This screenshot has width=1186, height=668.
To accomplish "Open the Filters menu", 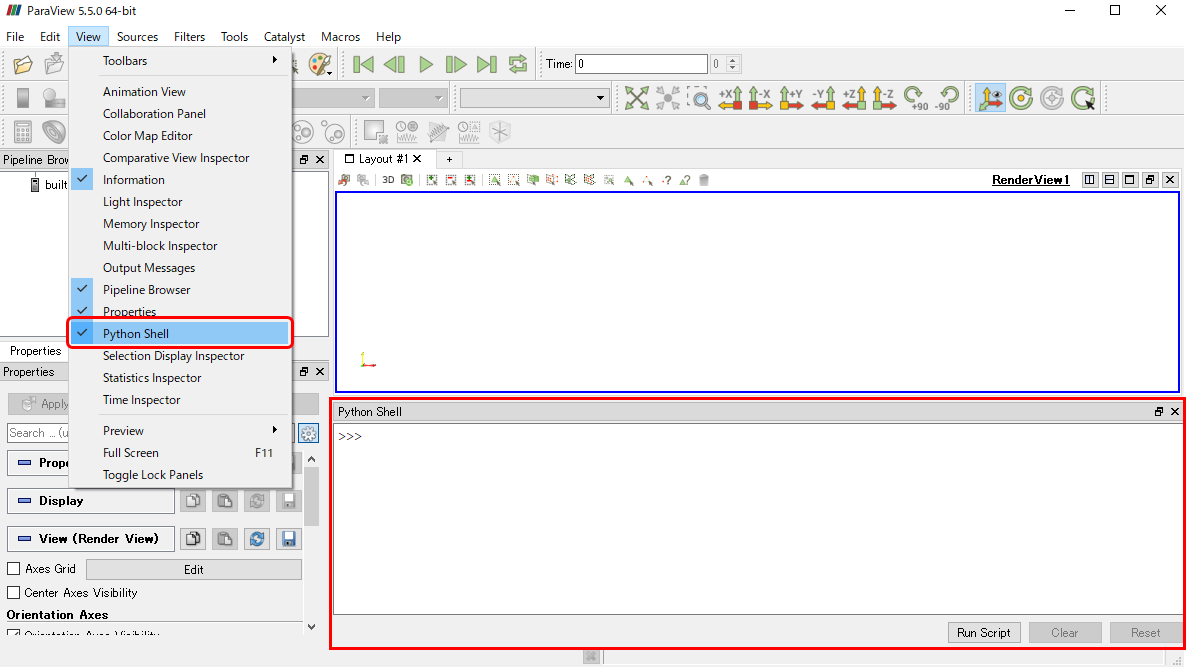I will [x=189, y=36].
